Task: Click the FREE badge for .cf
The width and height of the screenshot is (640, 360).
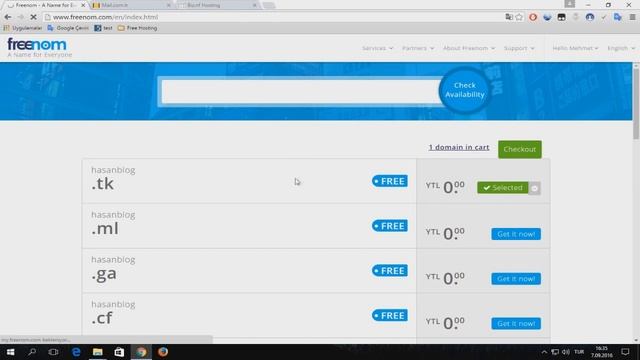Action: (x=389, y=316)
